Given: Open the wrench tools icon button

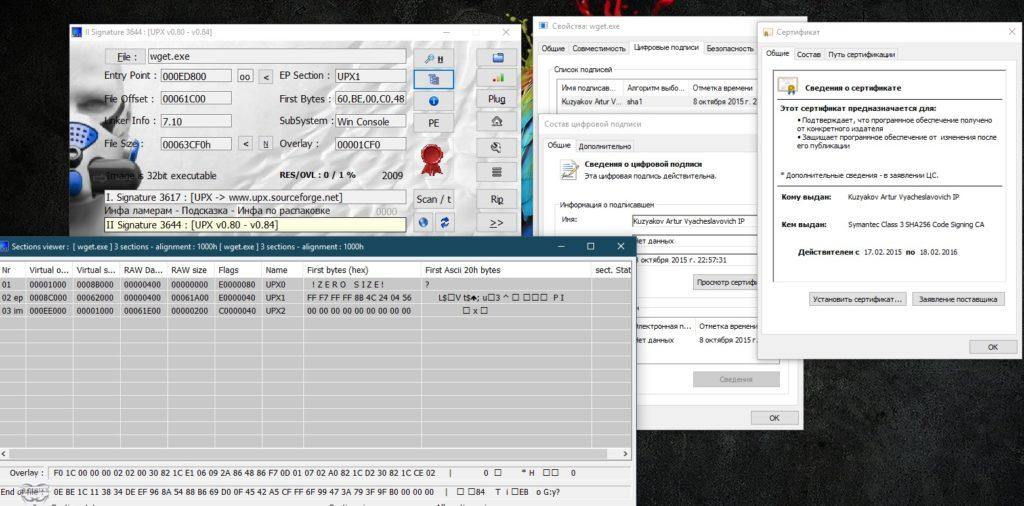Looking at the screenshot, I should click(496, 147).
